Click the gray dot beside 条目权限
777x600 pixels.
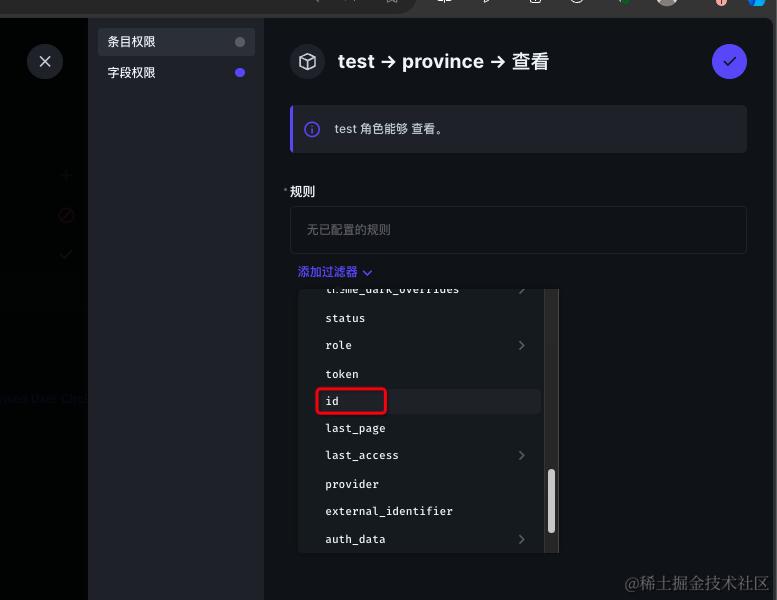240,42
